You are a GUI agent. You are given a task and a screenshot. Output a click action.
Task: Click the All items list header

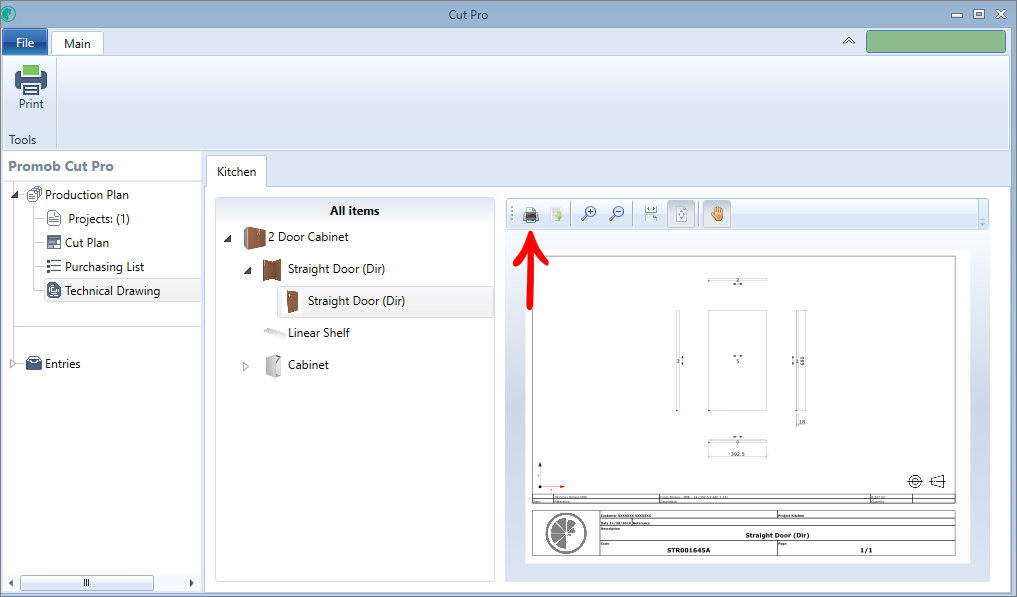click(x=355, y=211)
